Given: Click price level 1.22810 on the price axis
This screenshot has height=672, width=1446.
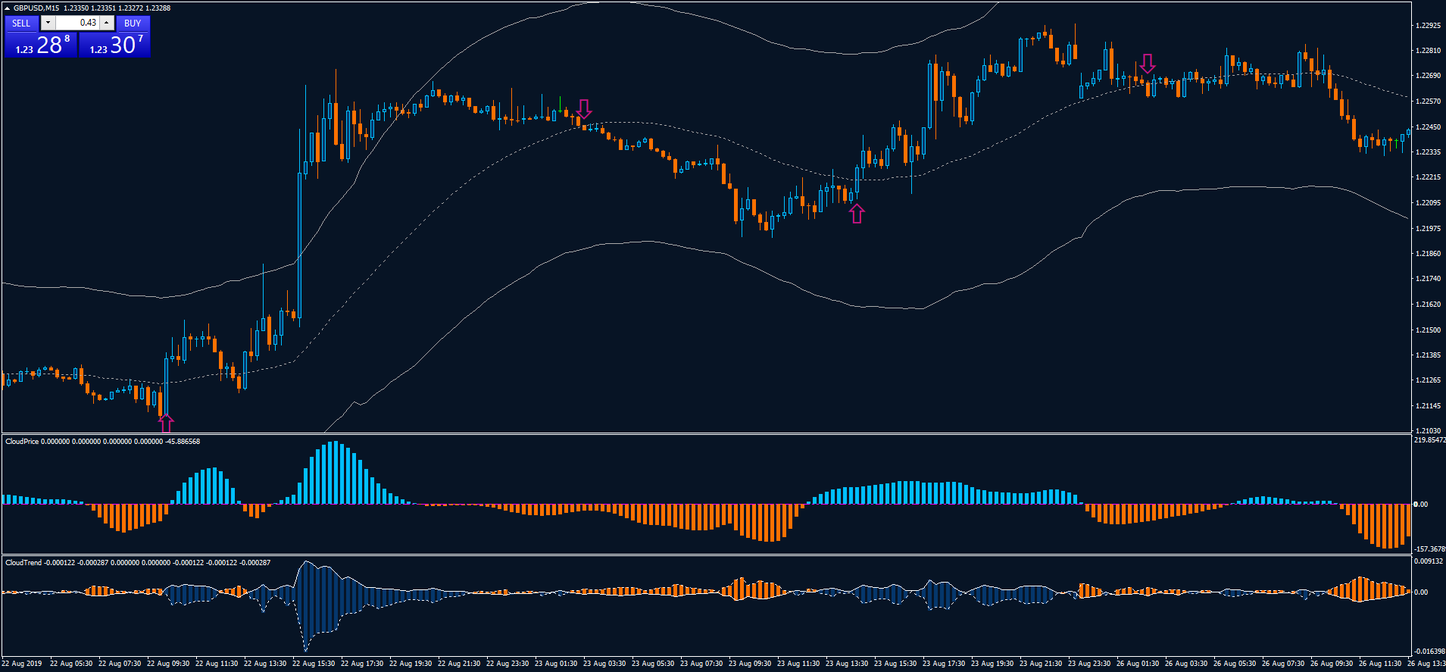Looking at the screenshot, I should (x=1428, y=50).
